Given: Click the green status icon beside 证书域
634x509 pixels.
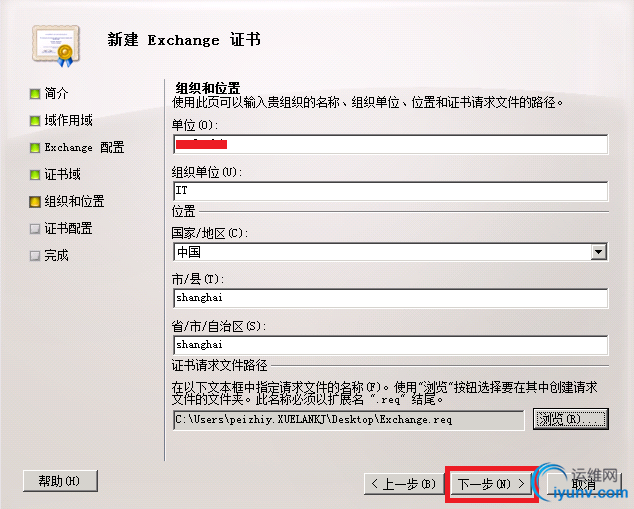Looking at the screenshot, I should click(35, 175).
